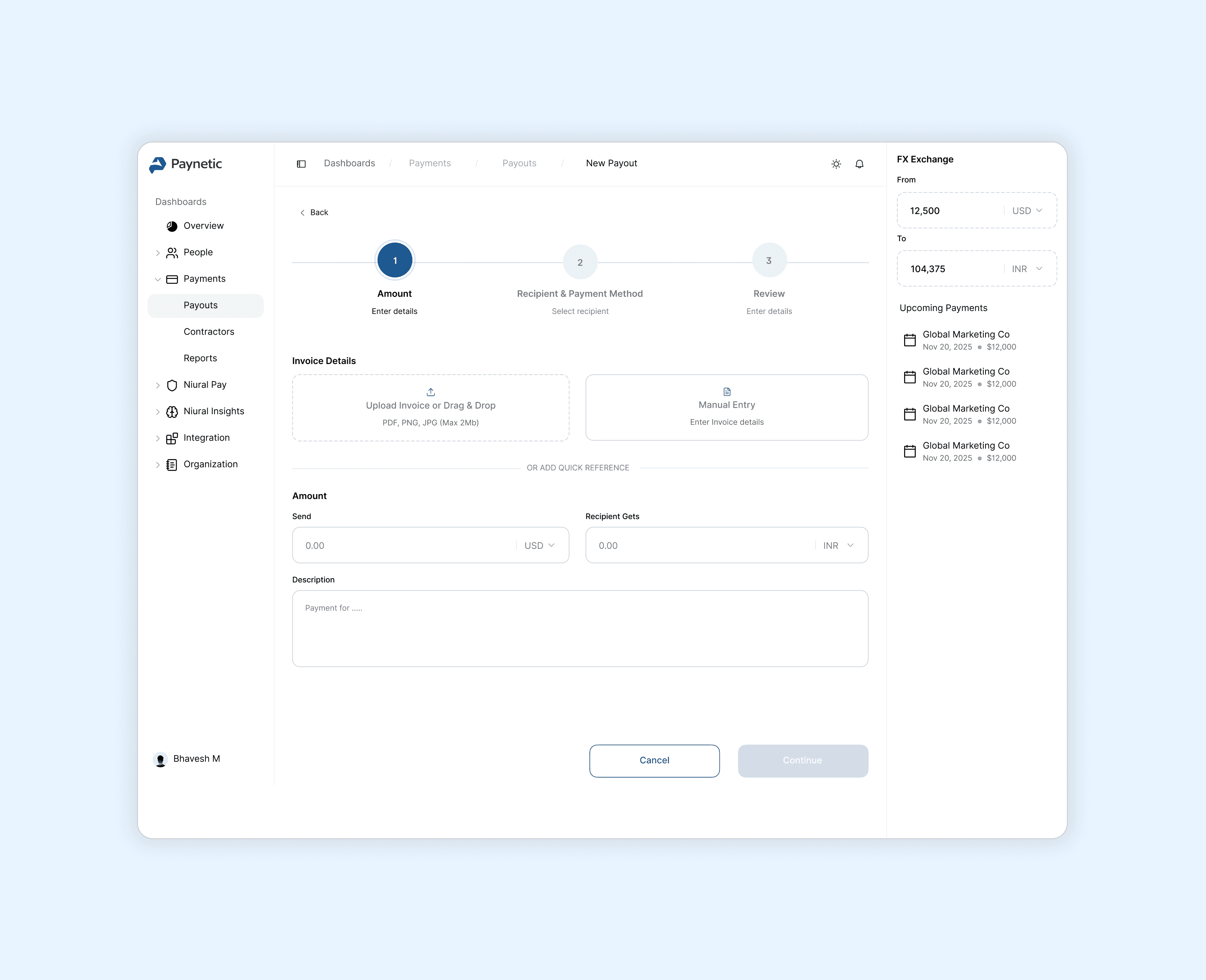
Task: Select Contractors in the sidebar
Action: (208, 331)
